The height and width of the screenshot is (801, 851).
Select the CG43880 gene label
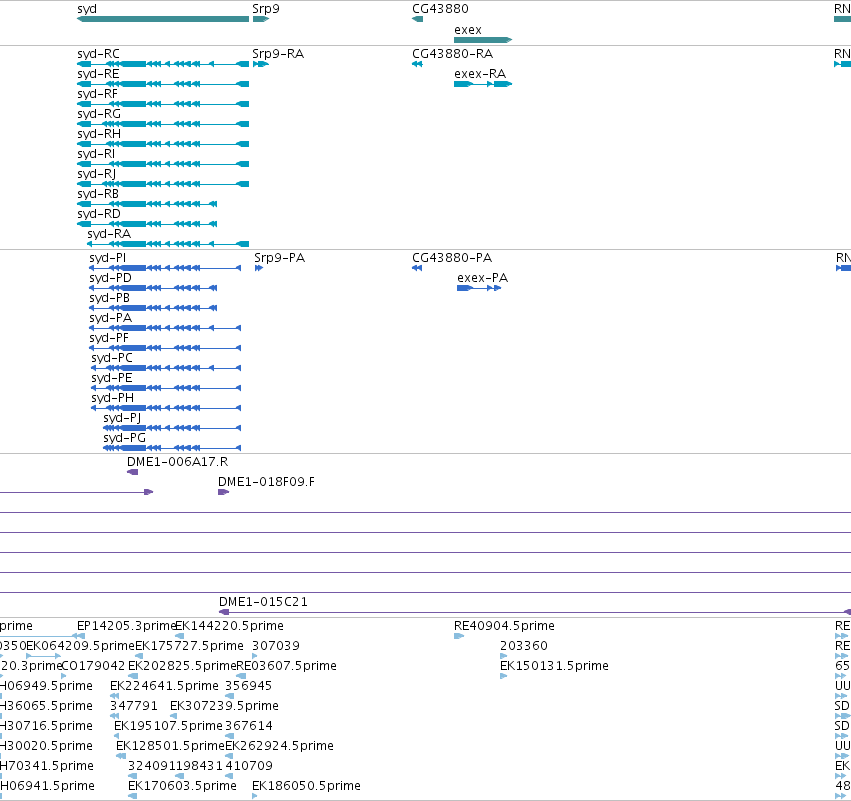(x=440, y=9)
